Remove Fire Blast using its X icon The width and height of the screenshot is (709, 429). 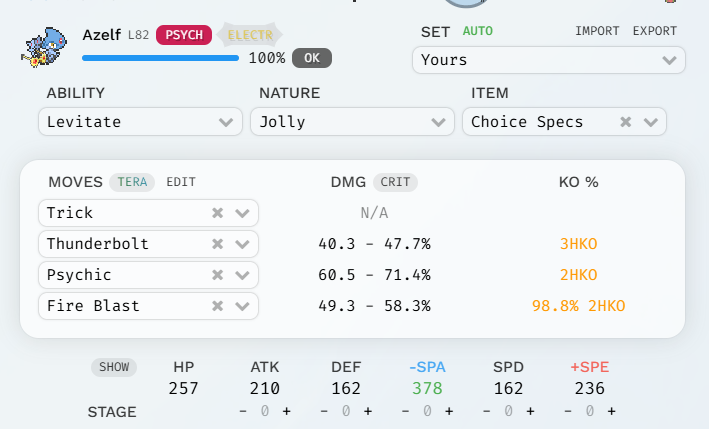217,306
